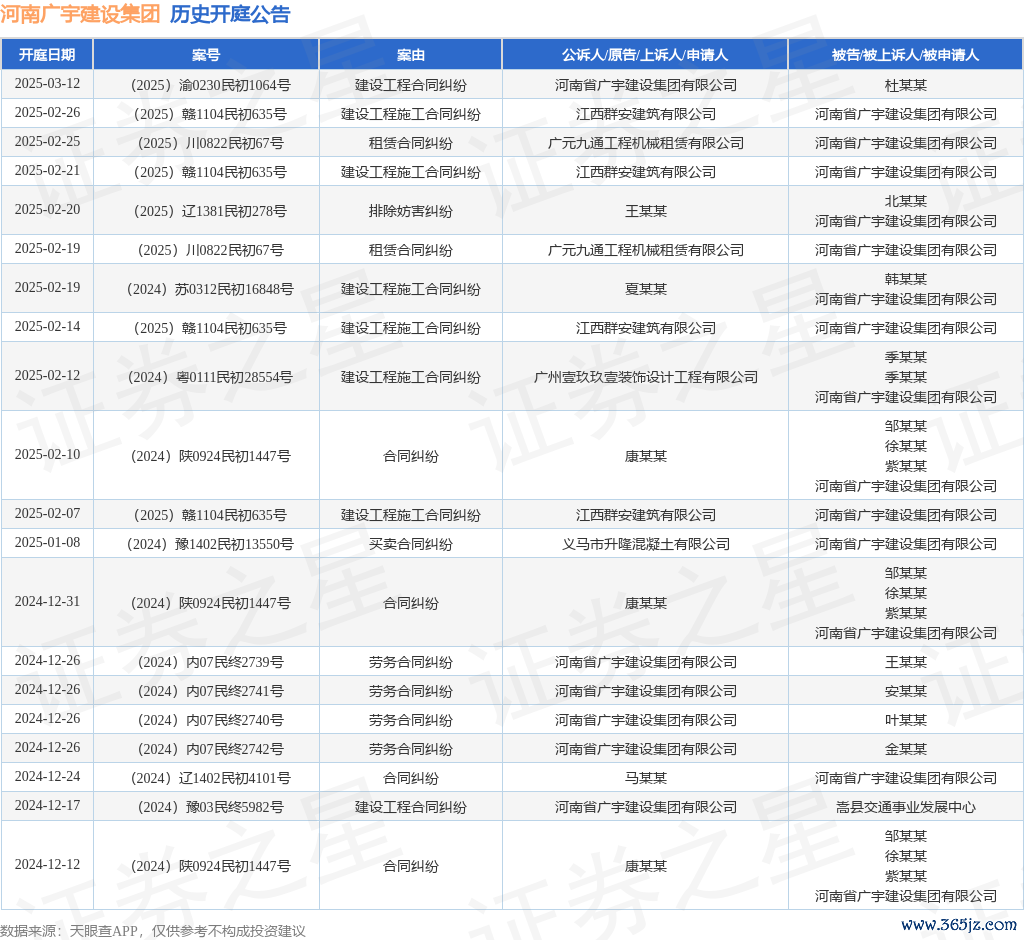Click case number 豫1402民初13550号
The height and width of the screenshot is (940, 1024).
210,543
